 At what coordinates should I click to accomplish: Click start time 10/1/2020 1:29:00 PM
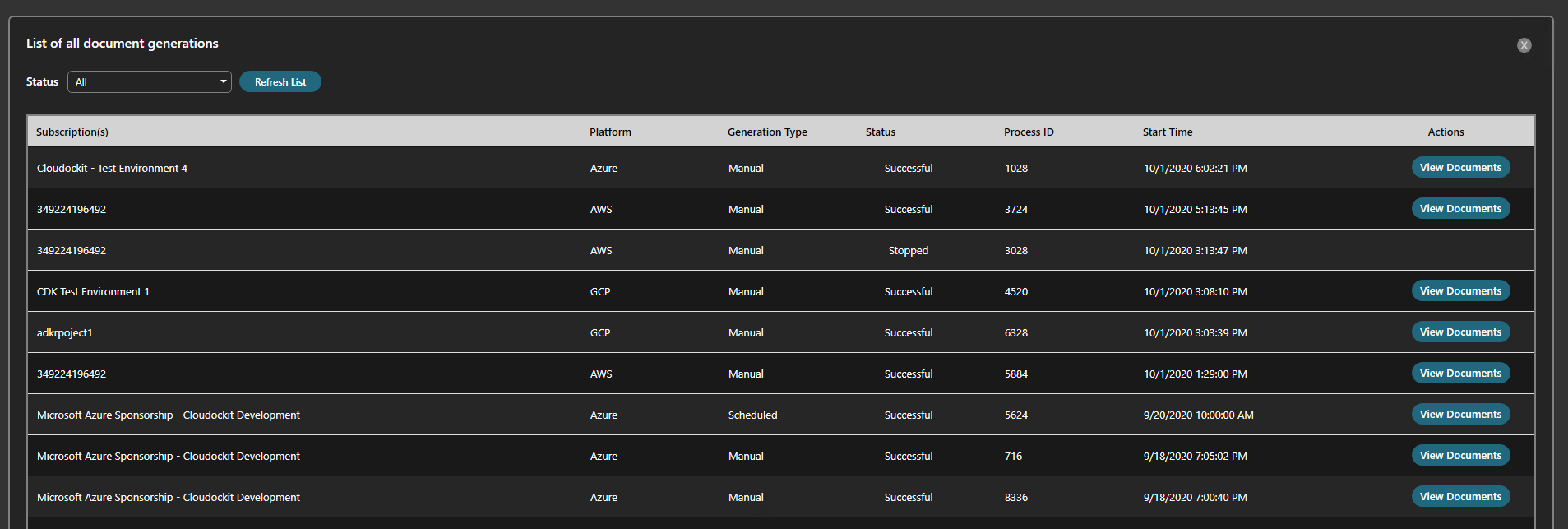click(x=1196, y=374)
